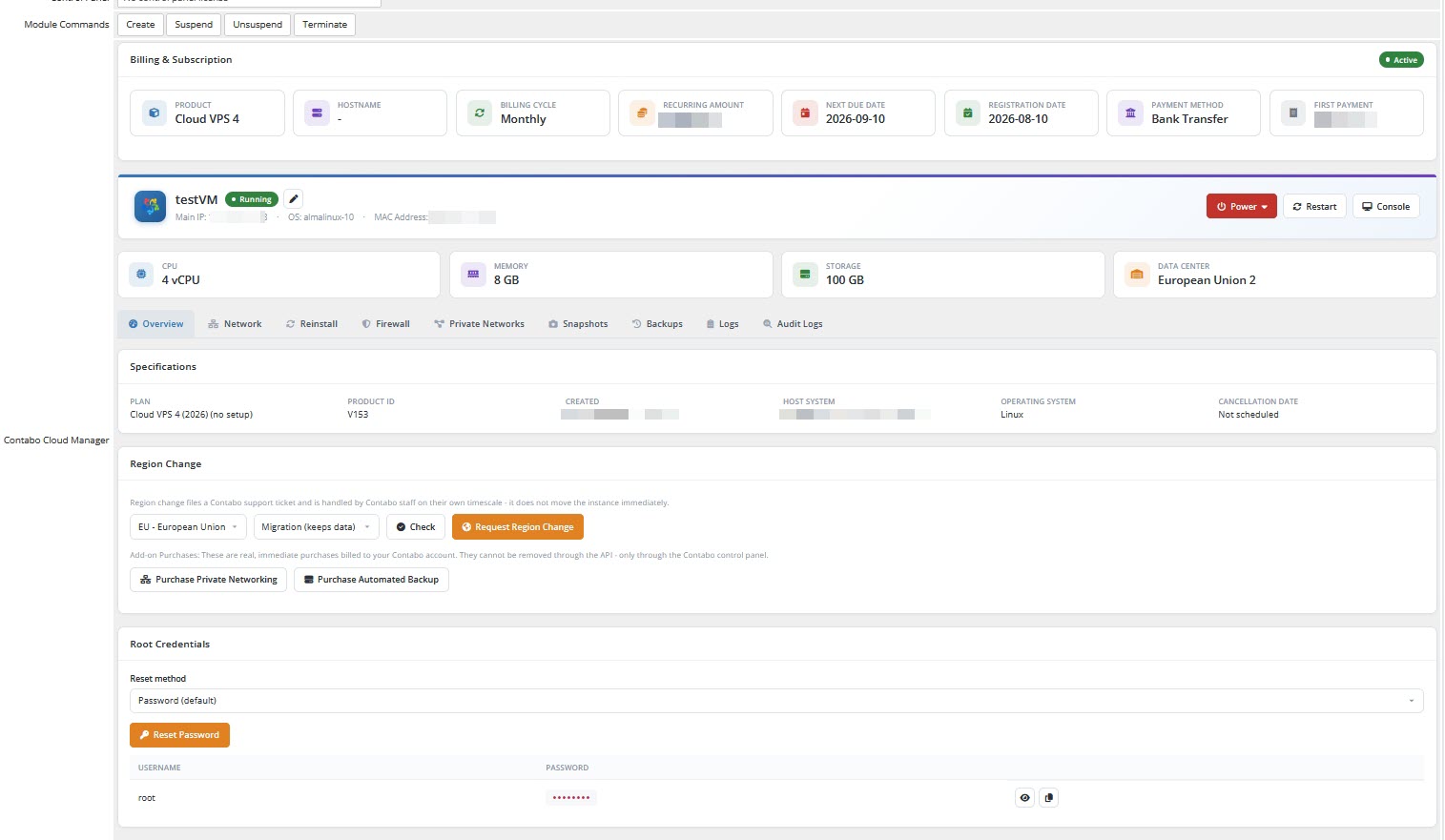Click Purchase Private Networking button
The width and height of the screenshot is (1445, 840).
tap(209, 580)
